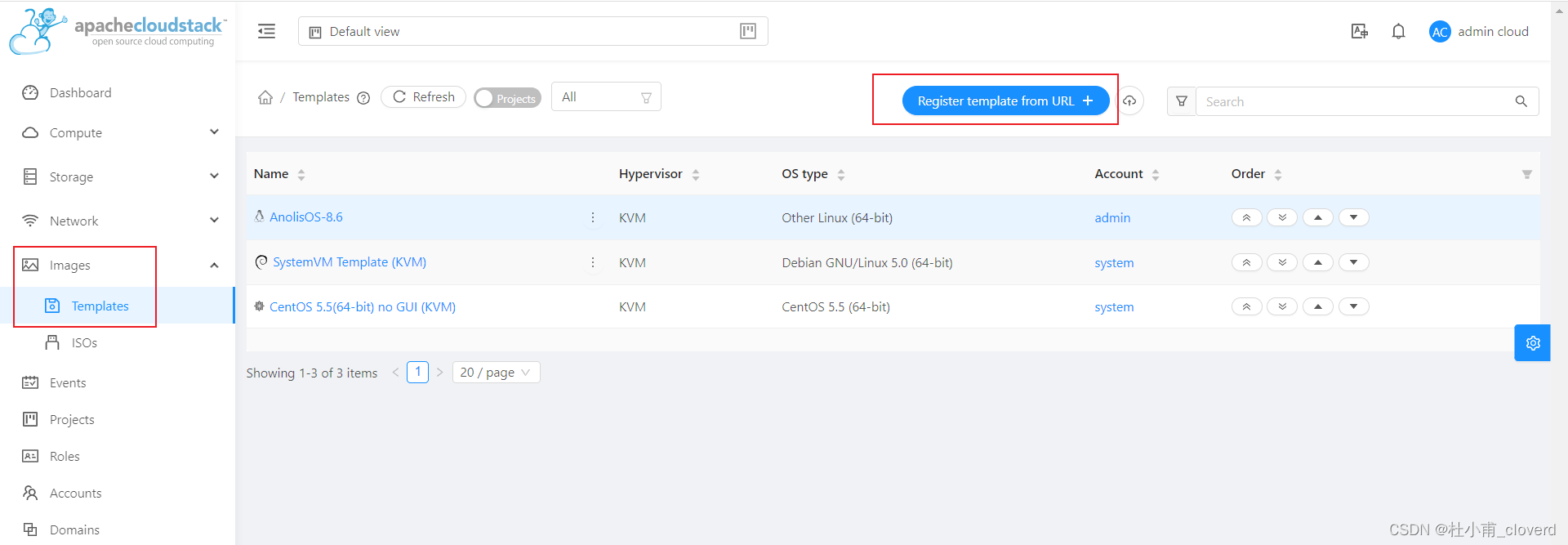Change the 20 / page size dropdown
The width and height of the screenshot is (1568, 545).
point(496,373)
